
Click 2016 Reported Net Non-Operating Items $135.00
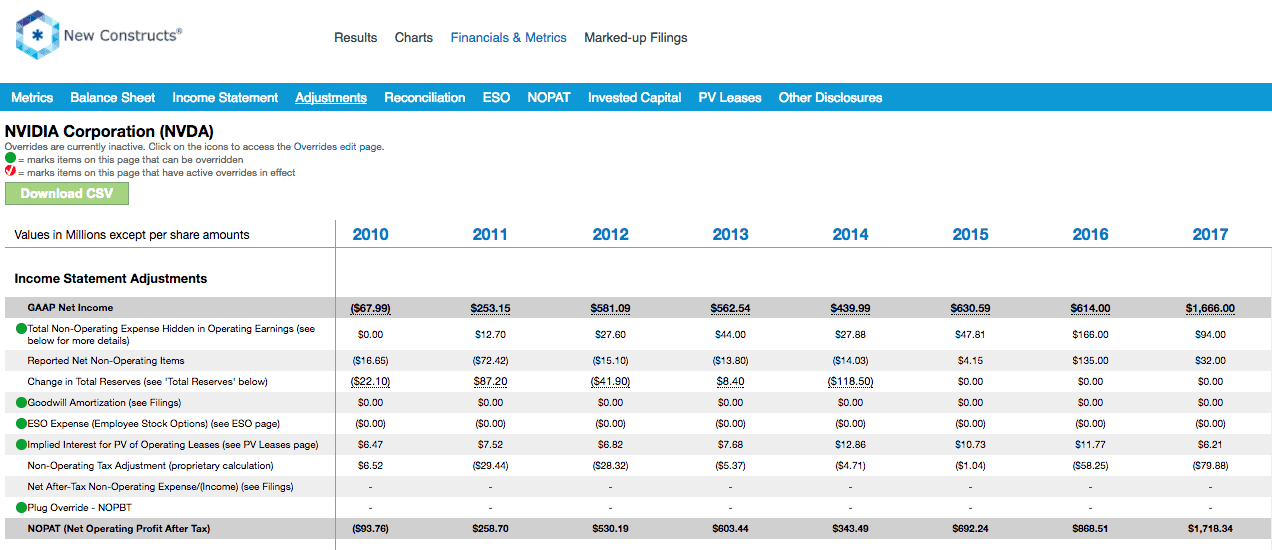[x=1090, y=361]
